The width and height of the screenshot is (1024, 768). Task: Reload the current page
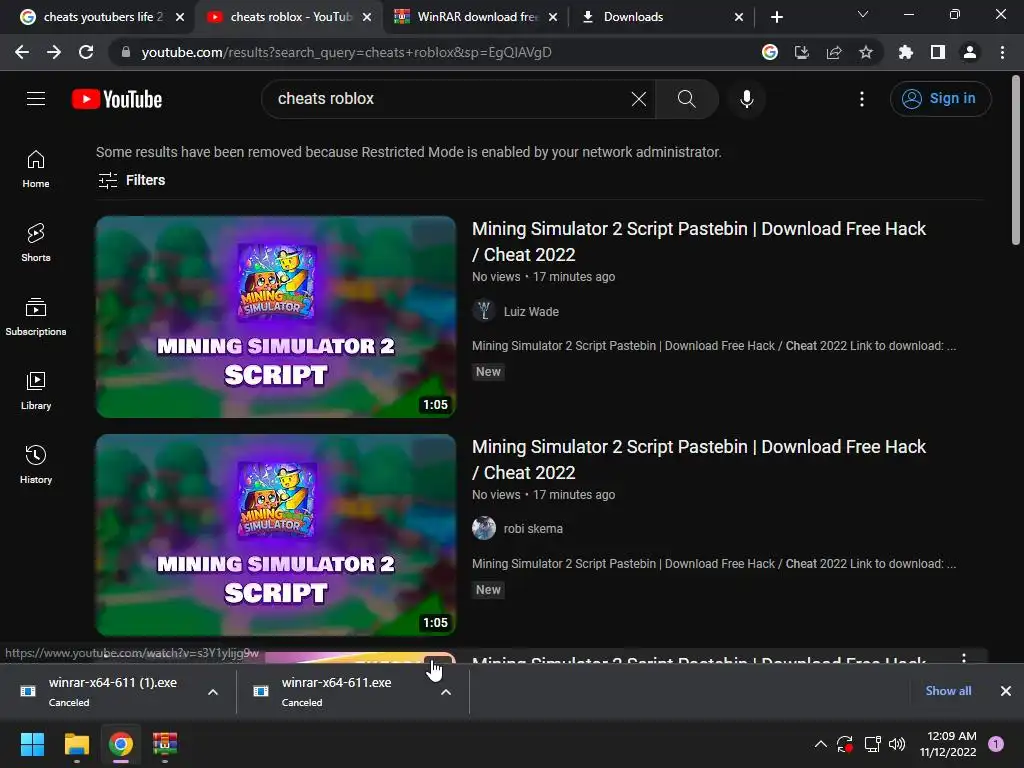(86, 52)
